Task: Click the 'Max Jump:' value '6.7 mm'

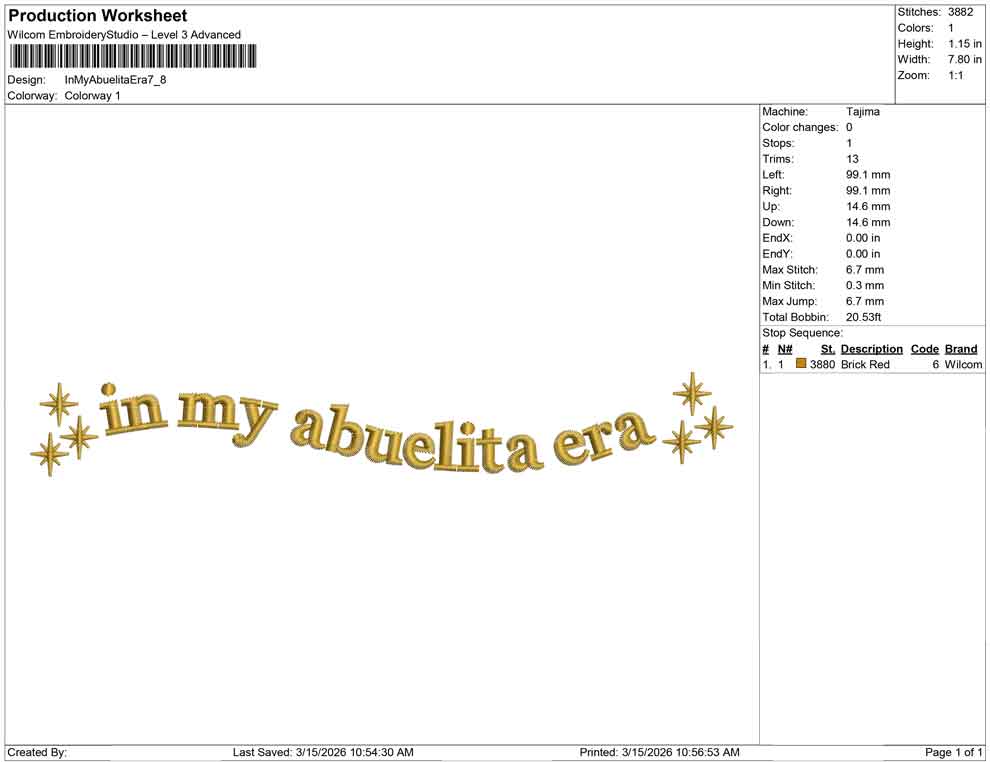Action: point(865,301)
